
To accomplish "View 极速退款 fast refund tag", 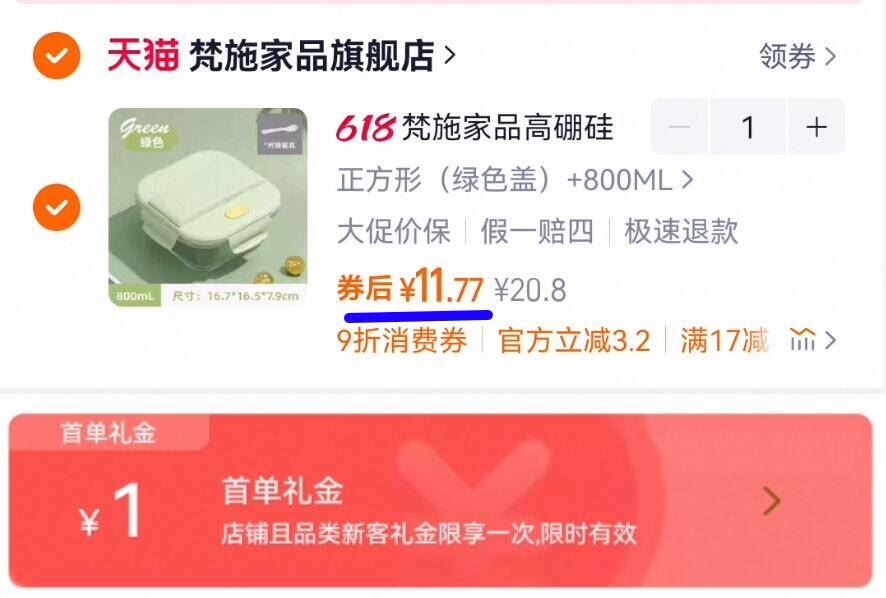I will coord(681,231).
